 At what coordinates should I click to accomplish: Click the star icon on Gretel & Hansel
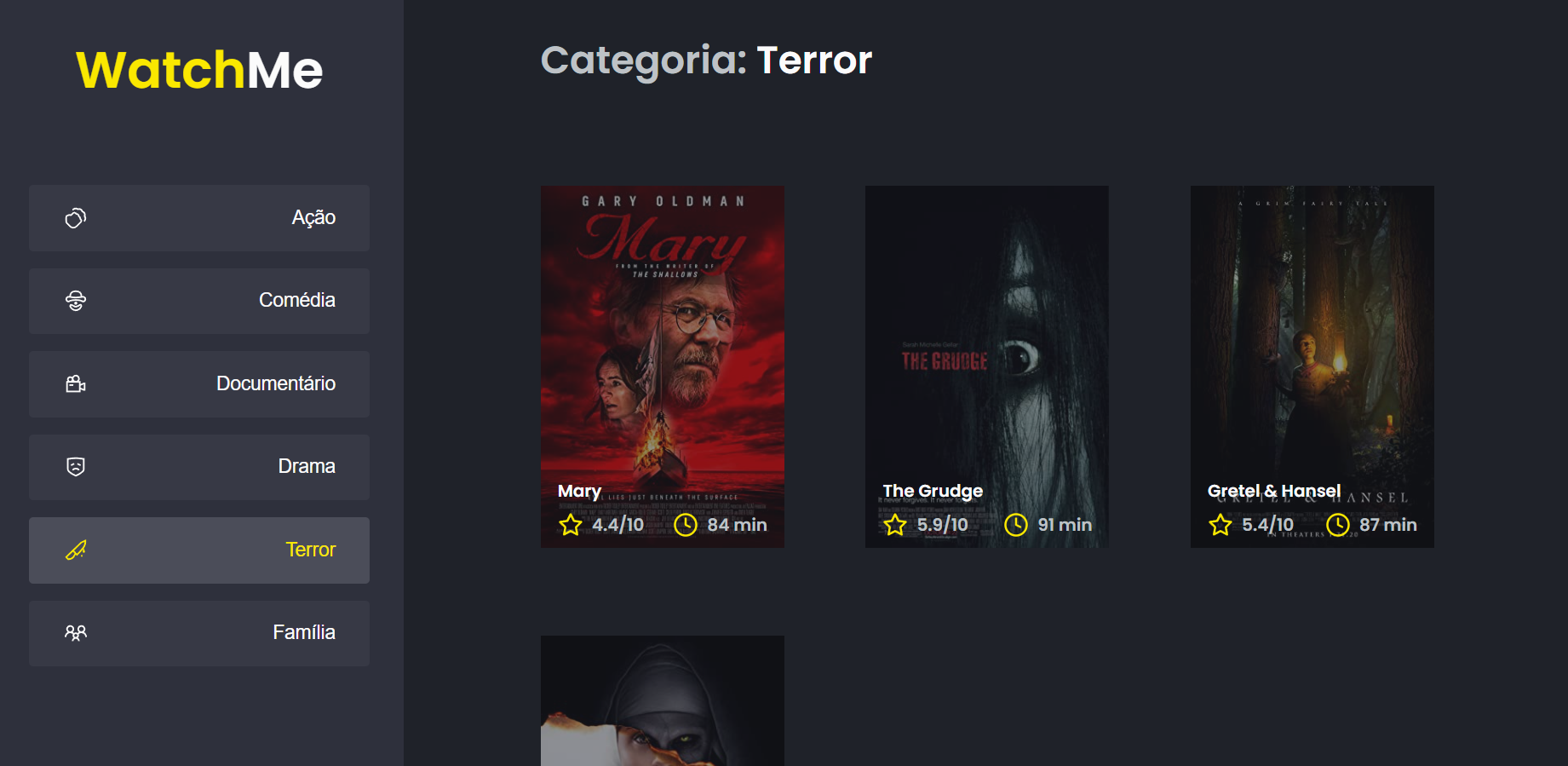(1221, 525)
